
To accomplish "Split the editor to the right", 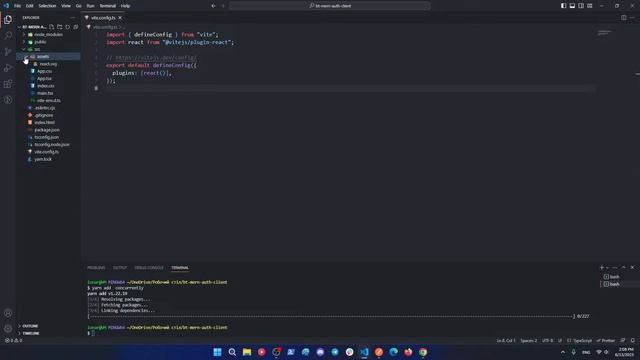I will (x=624, y=18).
